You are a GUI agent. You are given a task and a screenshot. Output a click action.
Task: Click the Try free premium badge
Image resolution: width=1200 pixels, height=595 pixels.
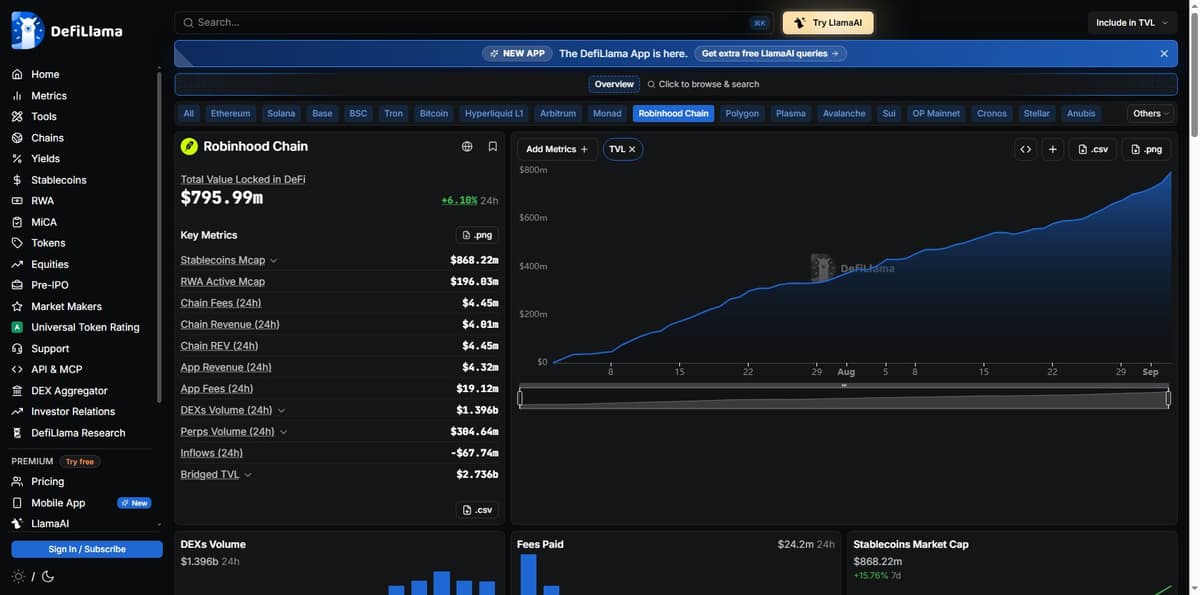point(79,462)
